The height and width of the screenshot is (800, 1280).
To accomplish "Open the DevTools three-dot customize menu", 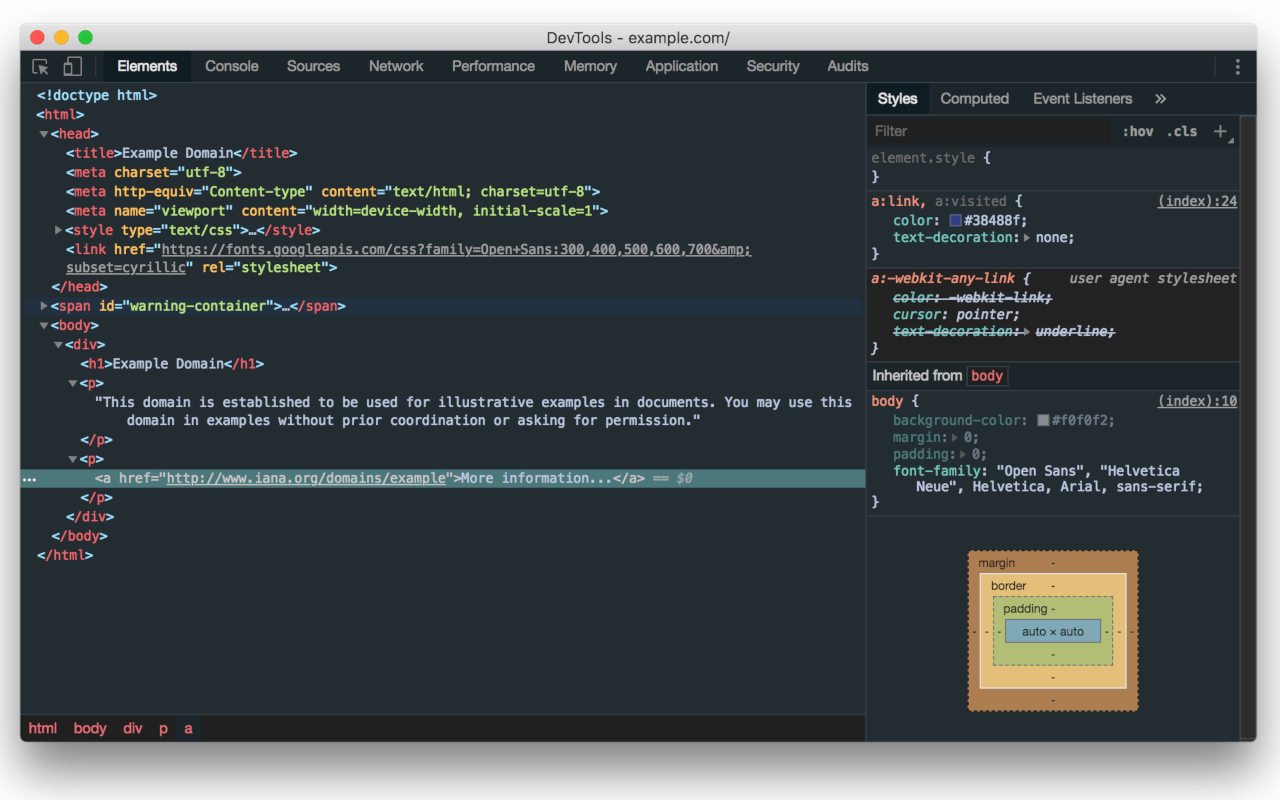I will click(1237, 67).
